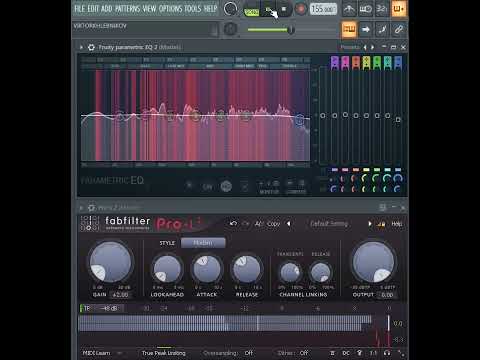Toggle the TP true peak meter button
This screenshot has width=480, height=360.
[x=86, y=308]
